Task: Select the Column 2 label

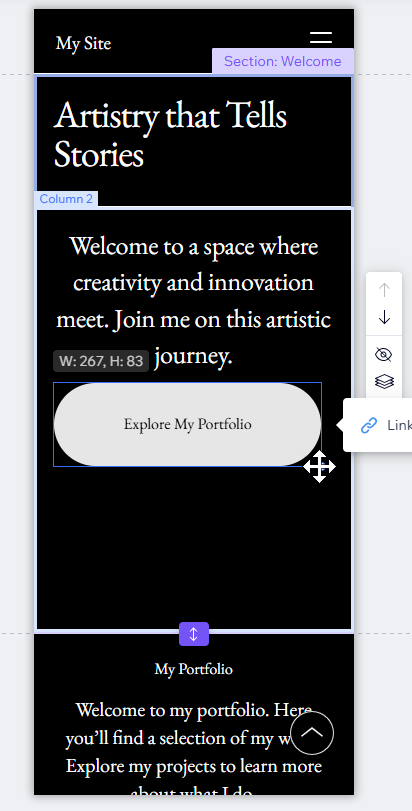Action: click(x=66, y=199)
